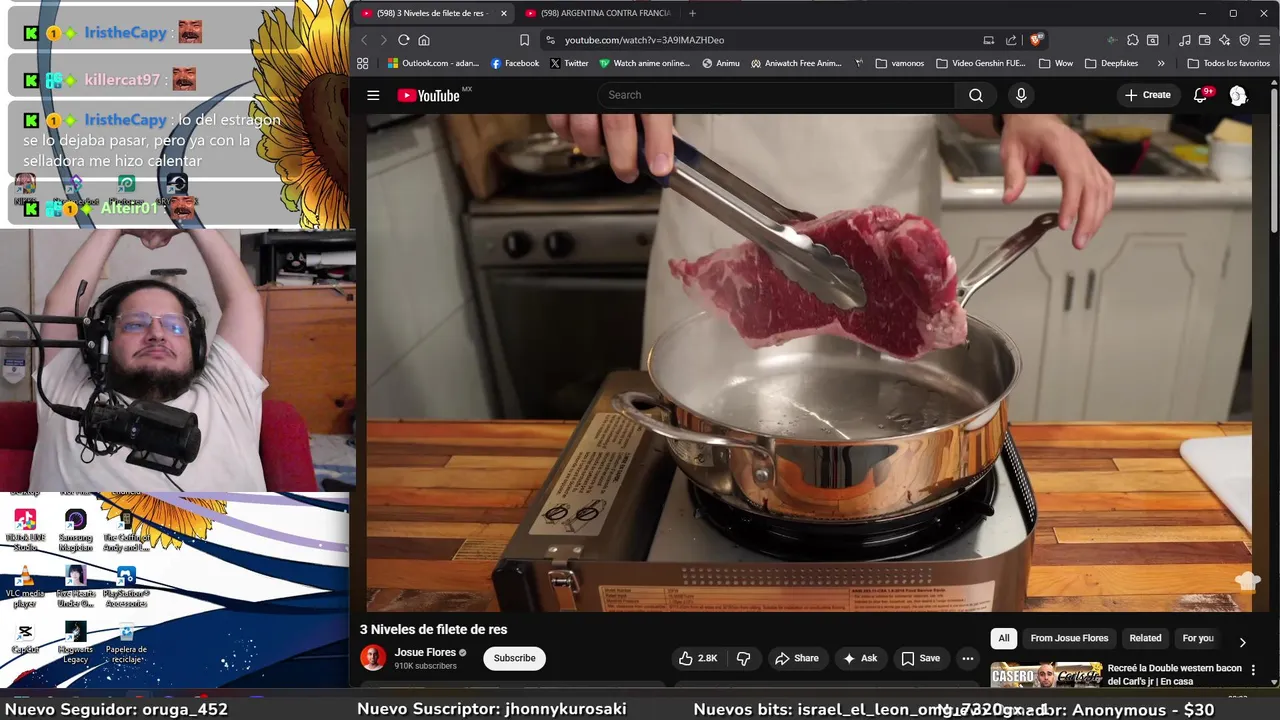Open TikTok LIVE Studio desktop shortcut

point(25,530)
